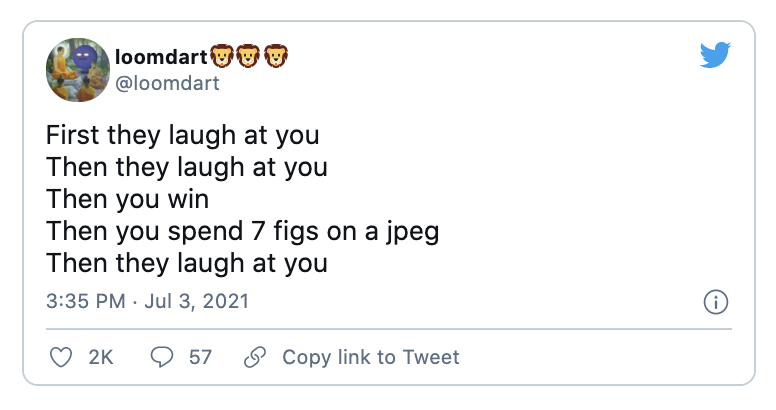The width and height of the screenshot is (776, 410).
Task: Click the line "First they laugh at you"
Action: point(182,136)
